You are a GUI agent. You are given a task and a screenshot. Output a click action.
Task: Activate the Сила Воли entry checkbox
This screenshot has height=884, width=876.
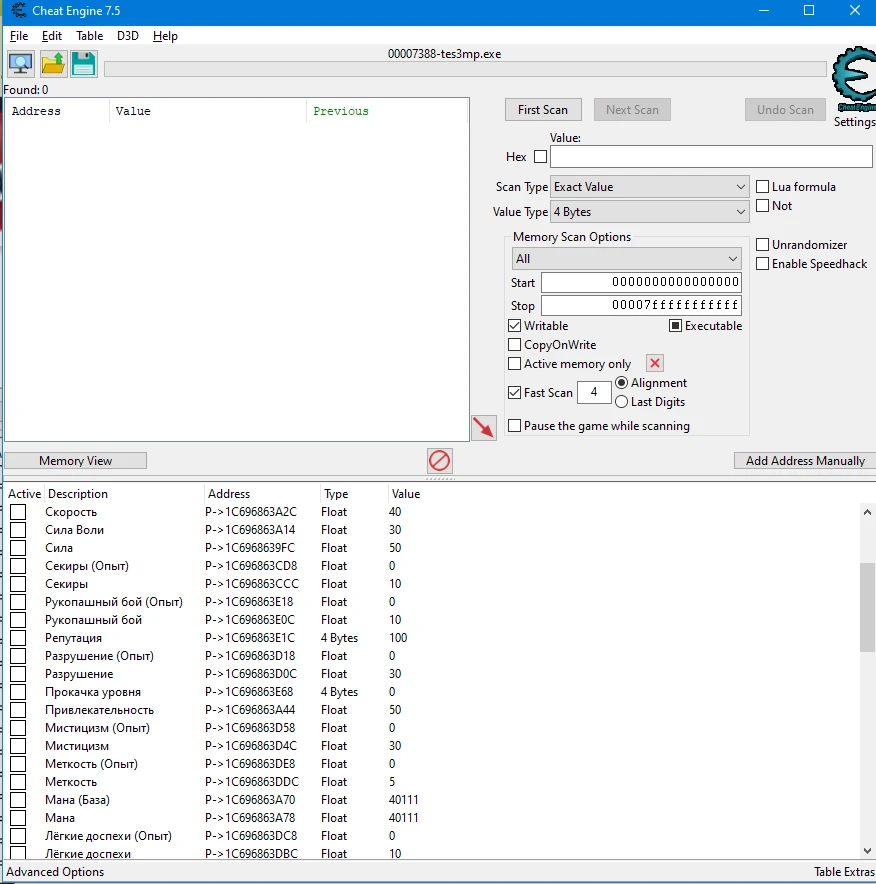(x=18, y=530)
